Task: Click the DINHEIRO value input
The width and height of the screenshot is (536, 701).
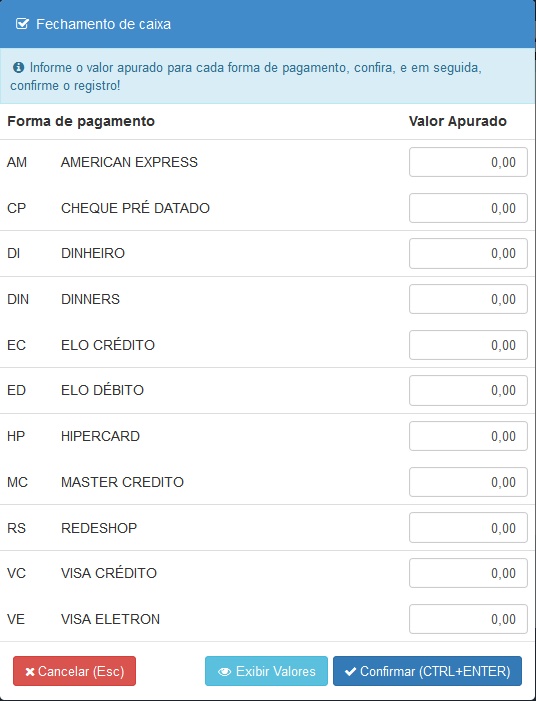Action: [468, 253]
